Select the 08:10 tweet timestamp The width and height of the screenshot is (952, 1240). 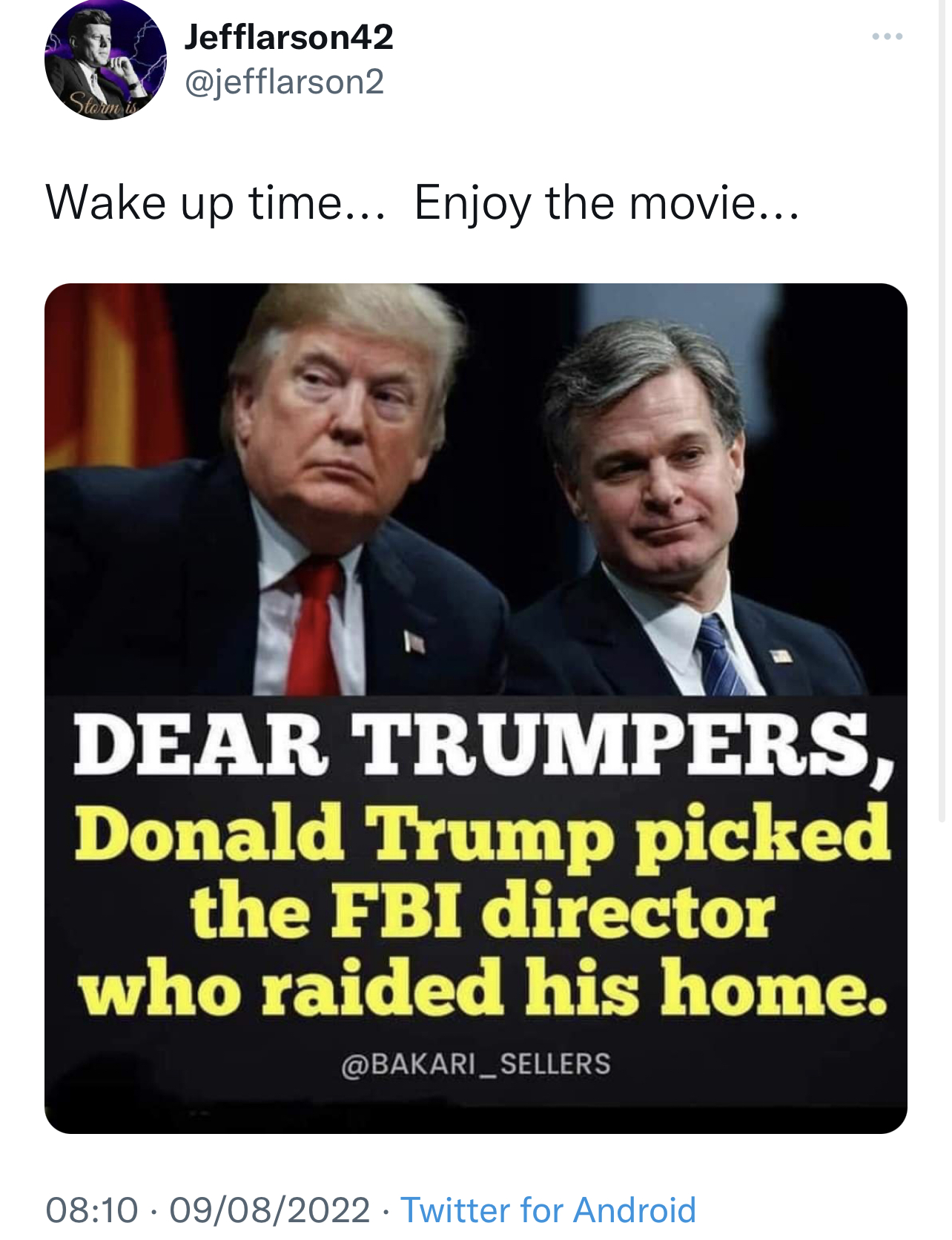(92, 1210)
